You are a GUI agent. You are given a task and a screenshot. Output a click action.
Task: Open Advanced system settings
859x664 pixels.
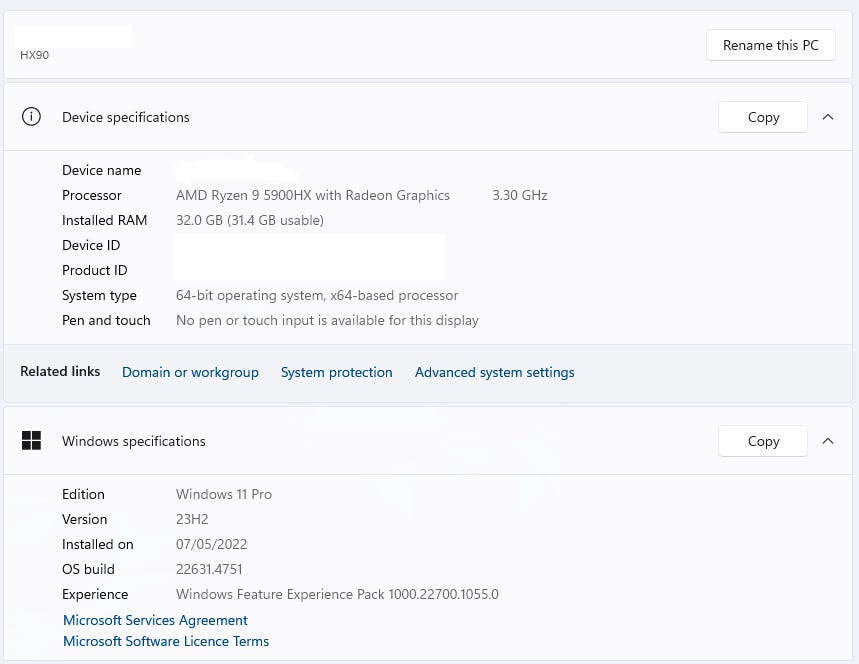click(x=494, y=372)
